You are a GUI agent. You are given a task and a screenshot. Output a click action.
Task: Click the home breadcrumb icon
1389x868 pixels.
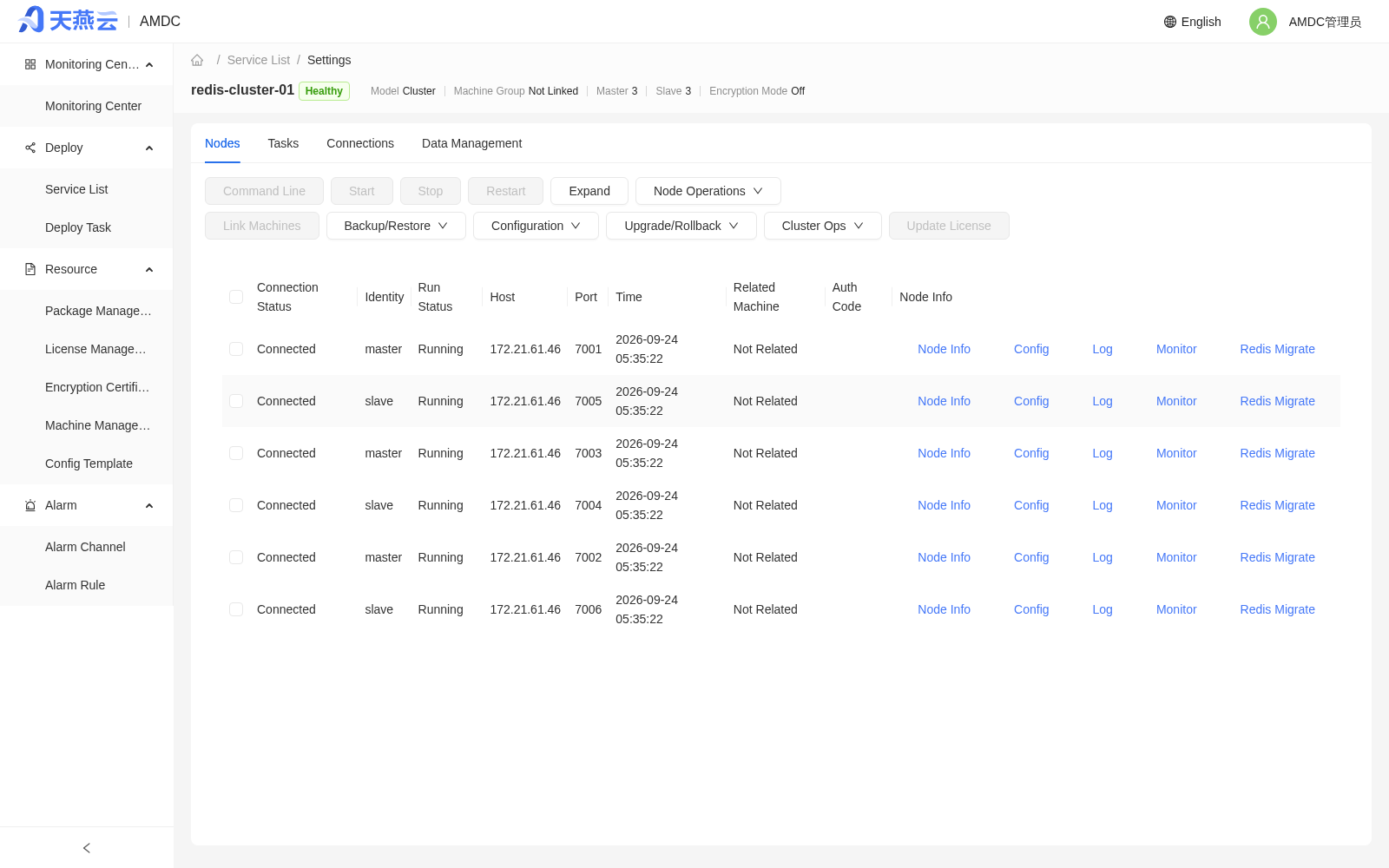[x=197, y=60]
